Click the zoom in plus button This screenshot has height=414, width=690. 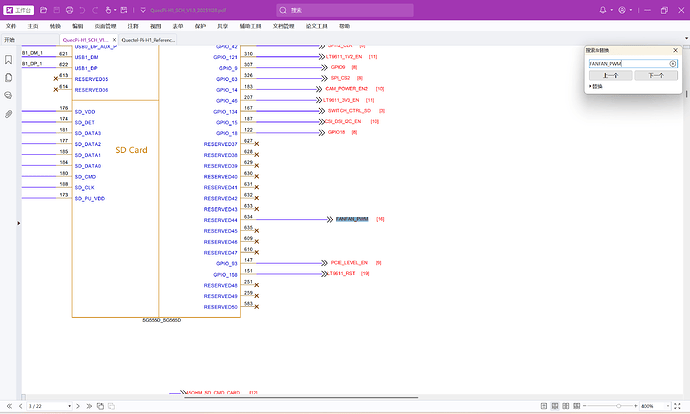pos(636,406)
